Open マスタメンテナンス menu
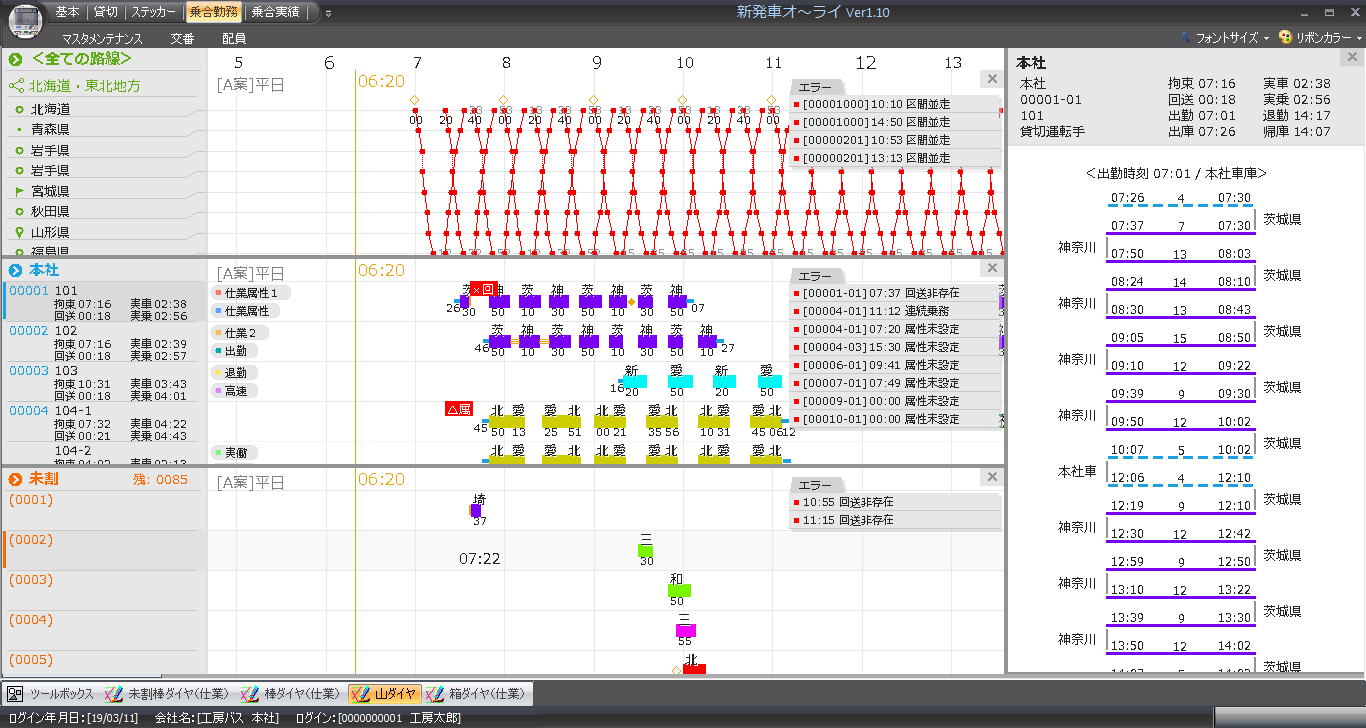 (x=102, y=38)
